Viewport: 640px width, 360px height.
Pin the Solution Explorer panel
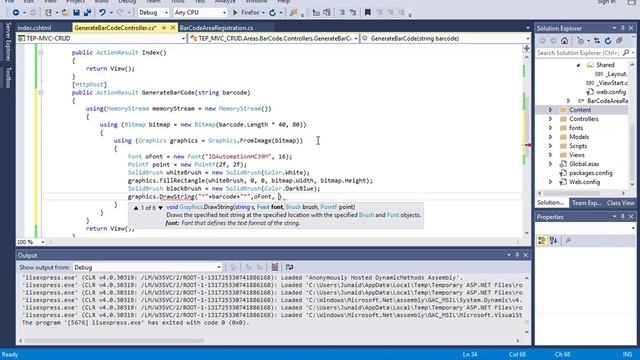point(622,28)
